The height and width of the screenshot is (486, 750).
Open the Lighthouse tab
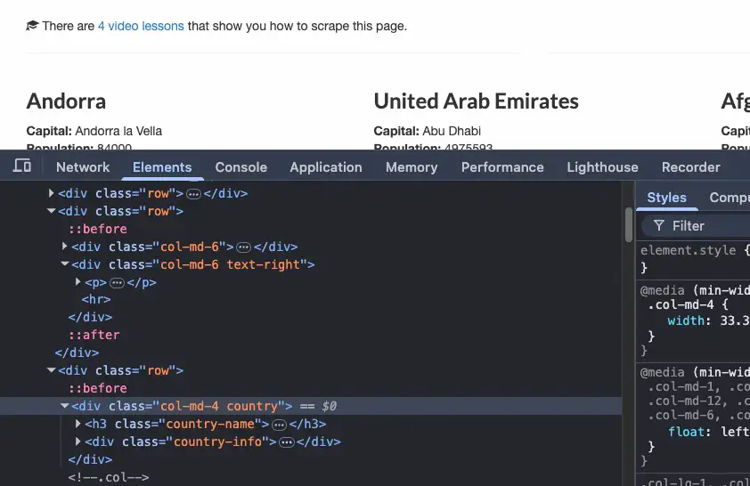coord(602,167)
